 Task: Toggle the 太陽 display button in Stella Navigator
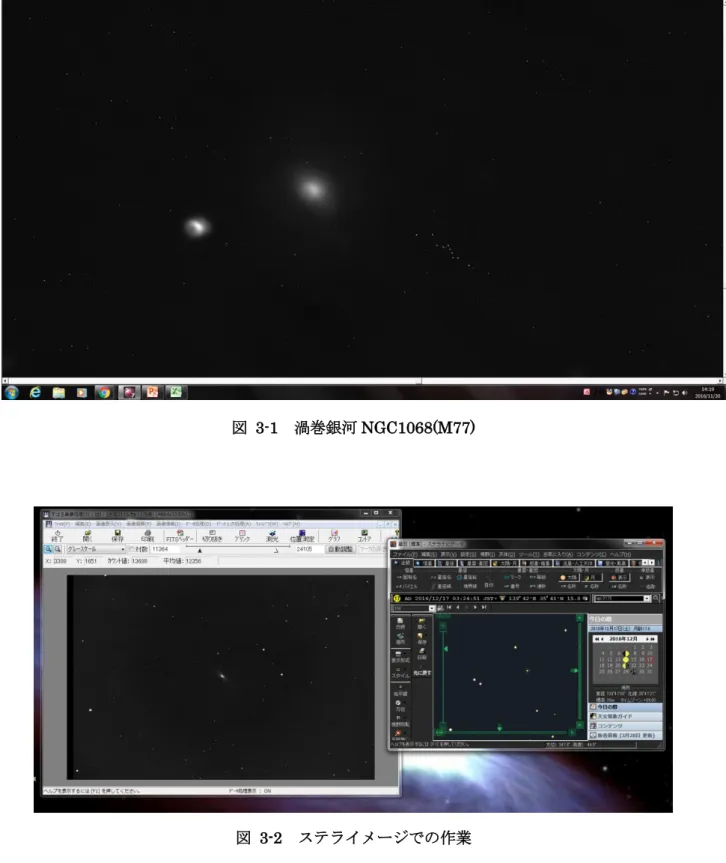coord(569,577)
